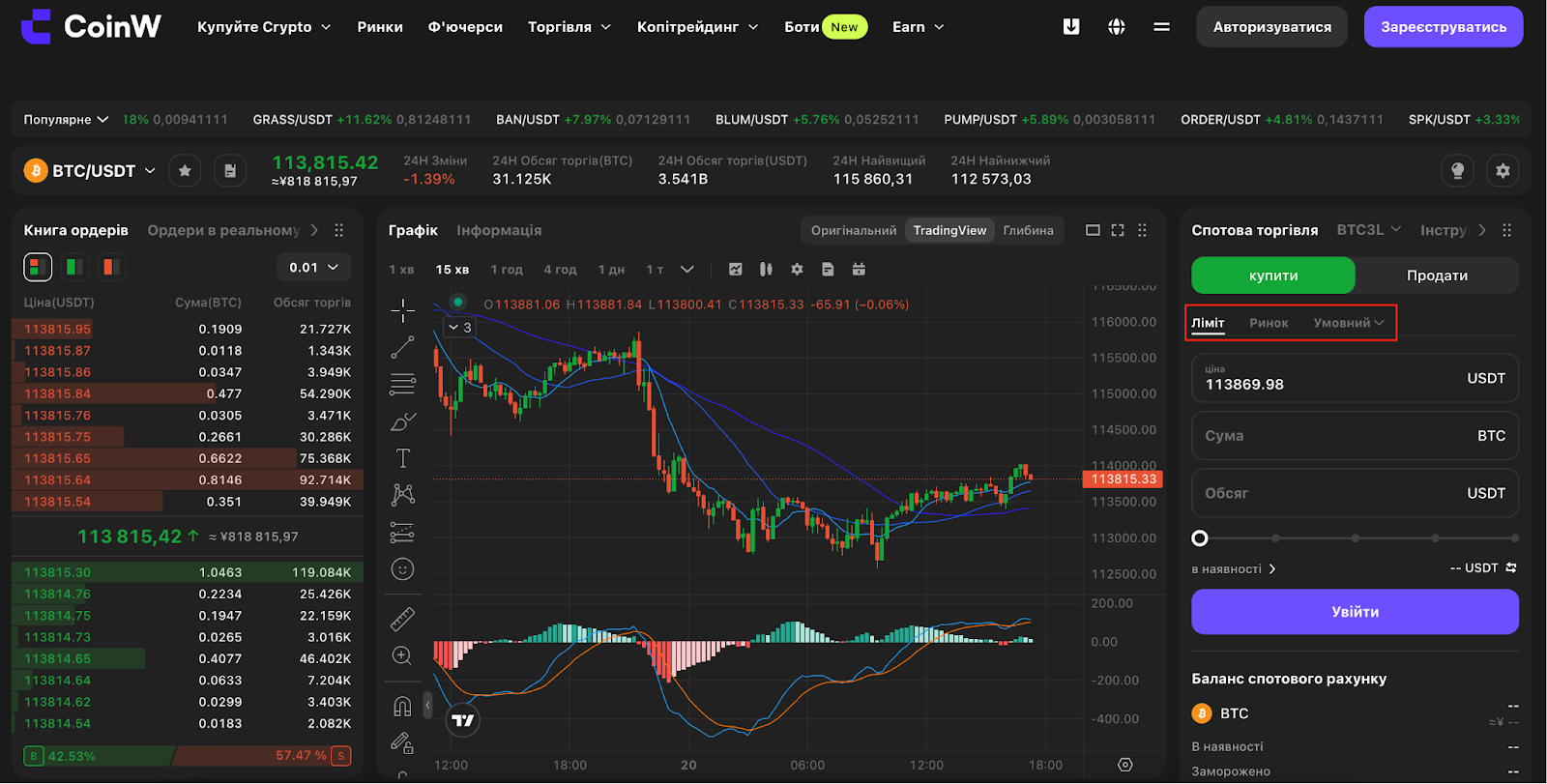This screenshot has height=784, width=1547.
Task: Open the 0.01 price precision dropdown
Action: (313, 267)
